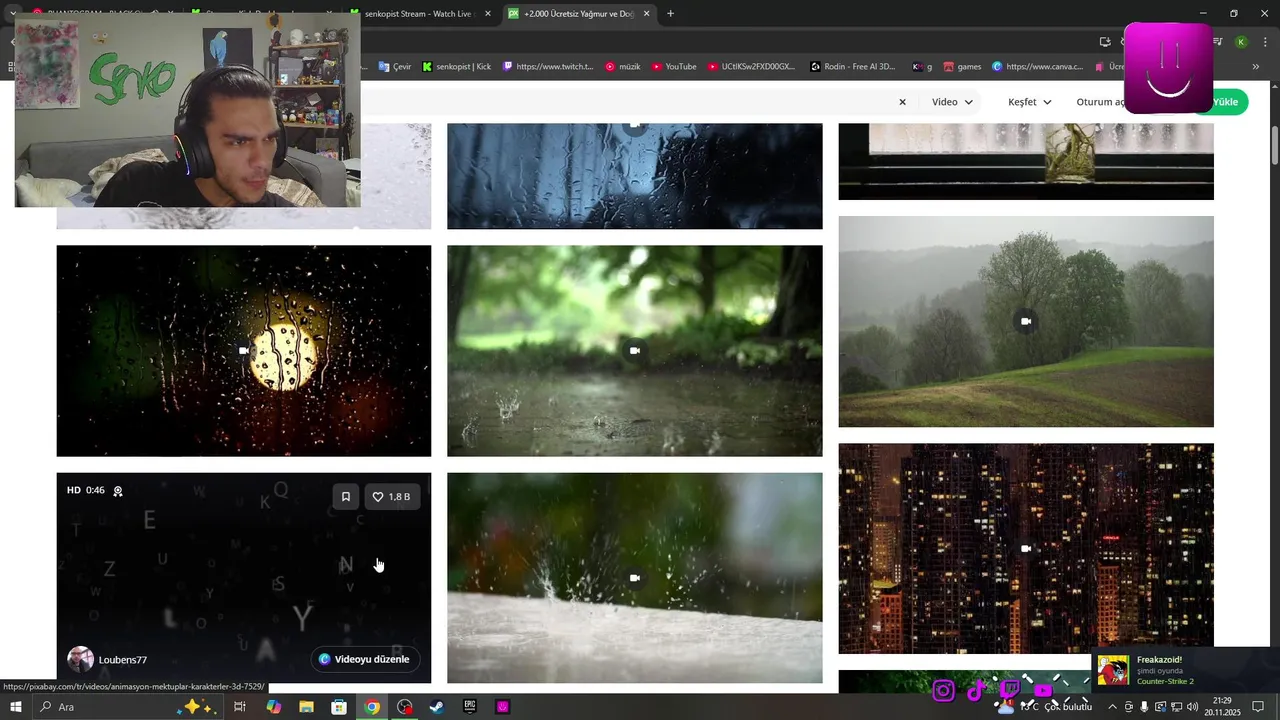Show hidden system tray icons
This screenshot has width=1280, height=720.
point(1112,707)
